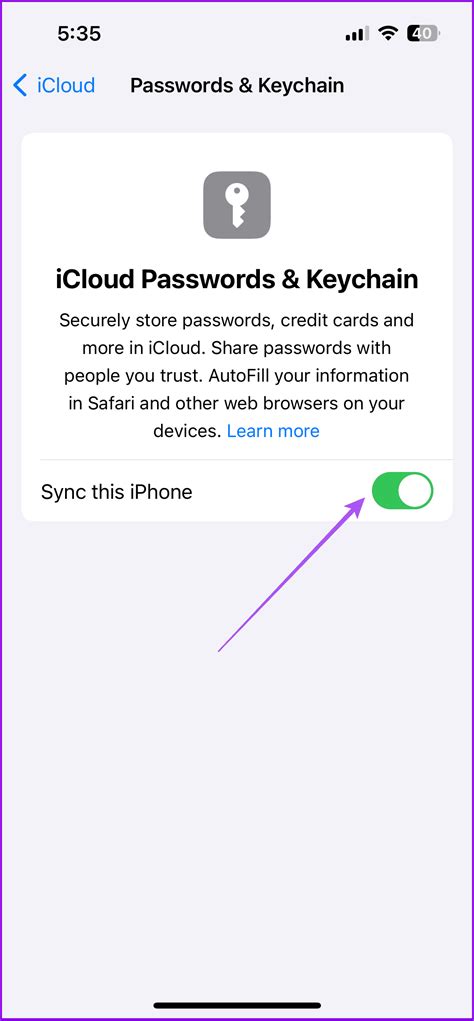Viewport: 474px width, 1021px height.
Task: Tap the purple arrowhead near the toggle
Action: pyautogui.click(x=357, y=507)
